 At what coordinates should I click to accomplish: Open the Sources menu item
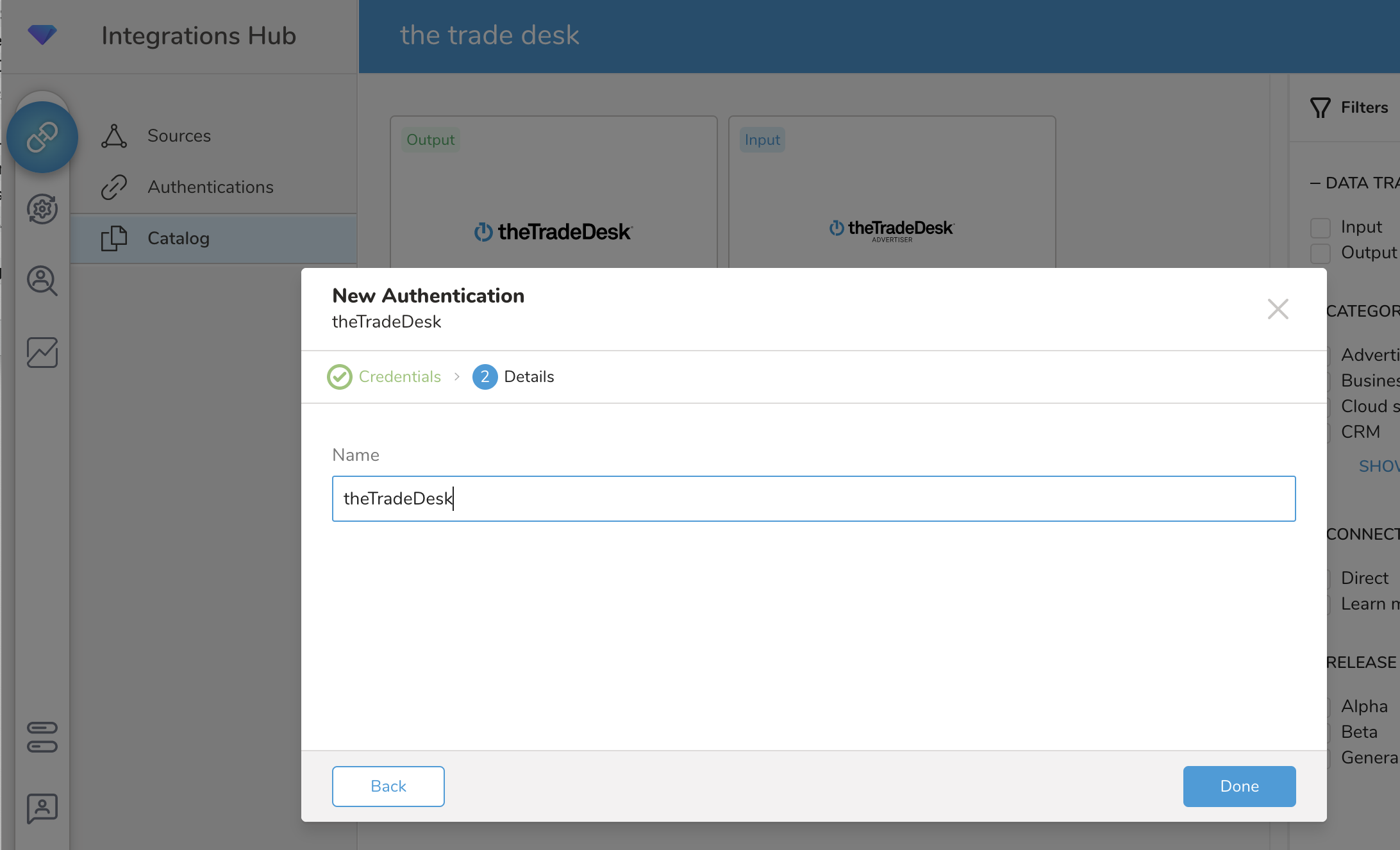pos(179,136)
